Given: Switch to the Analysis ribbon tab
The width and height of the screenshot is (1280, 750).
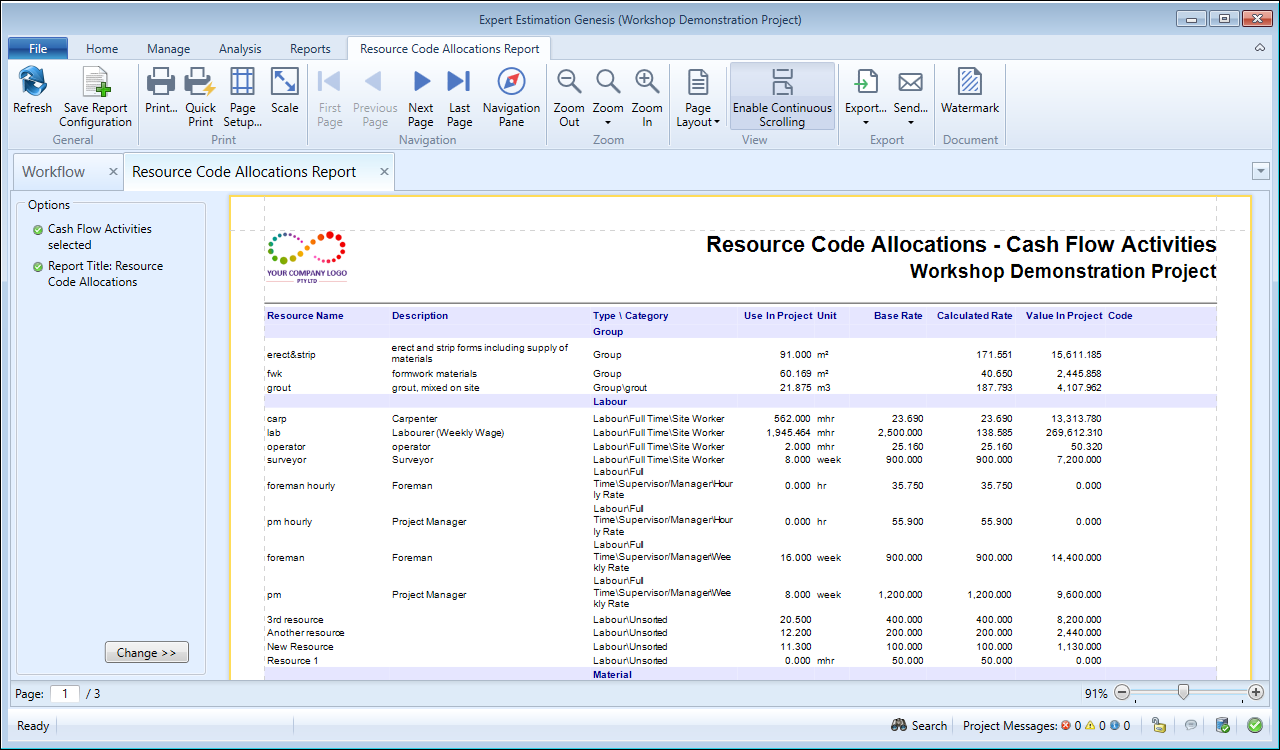Looking at the screenshot, I should click(240, 49).
